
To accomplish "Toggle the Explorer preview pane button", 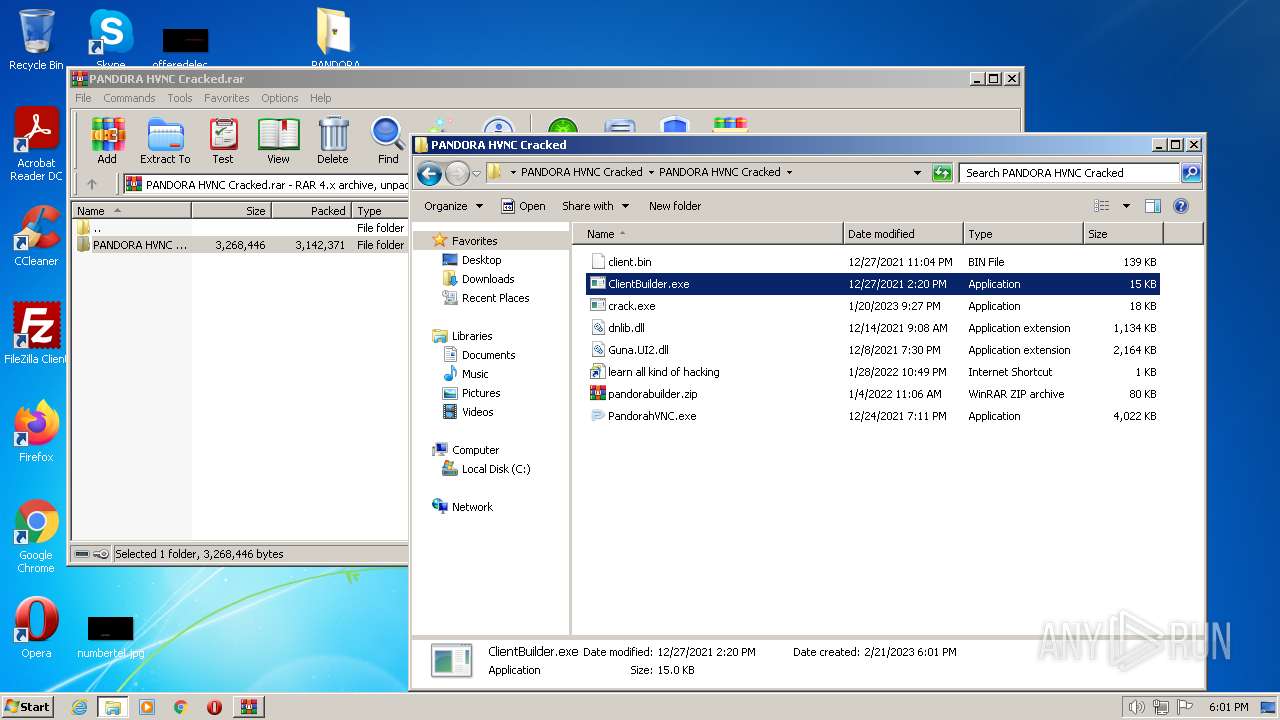I will pyautogui.click(x=1152, y=206).
